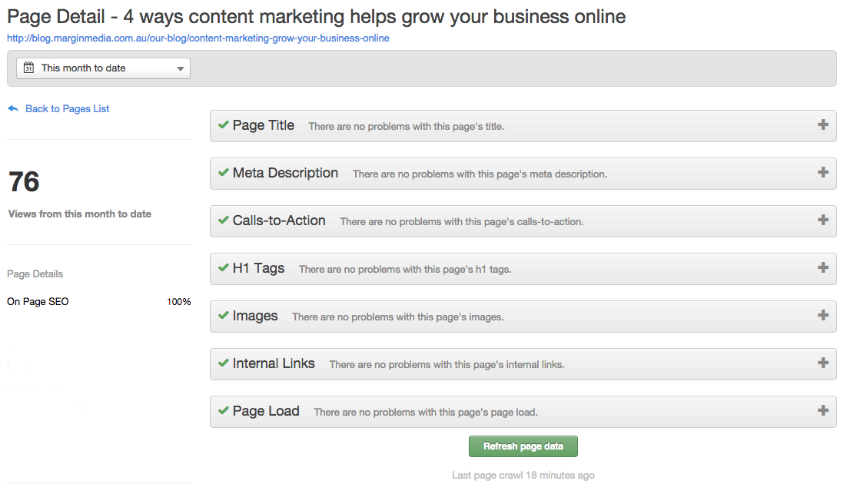Click the back arrow icon beside Pages List
Viewport: 850px width, 494px height.
[13, 108]
